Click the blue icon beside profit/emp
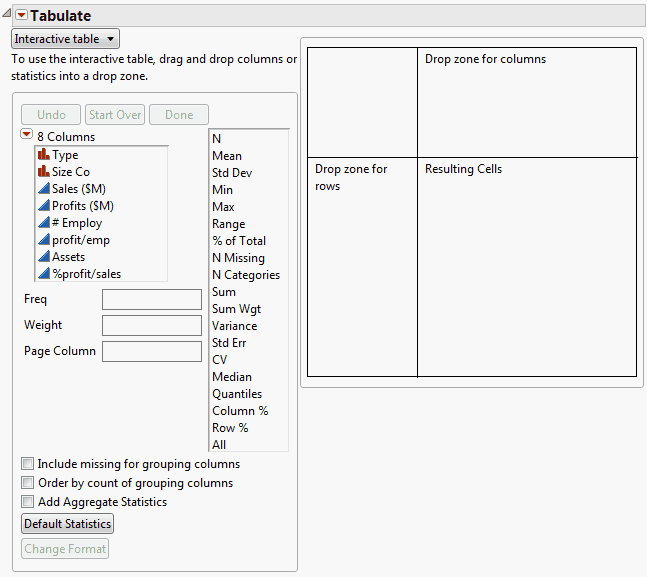The image size is (647, 577). click(x=43, y=240)
